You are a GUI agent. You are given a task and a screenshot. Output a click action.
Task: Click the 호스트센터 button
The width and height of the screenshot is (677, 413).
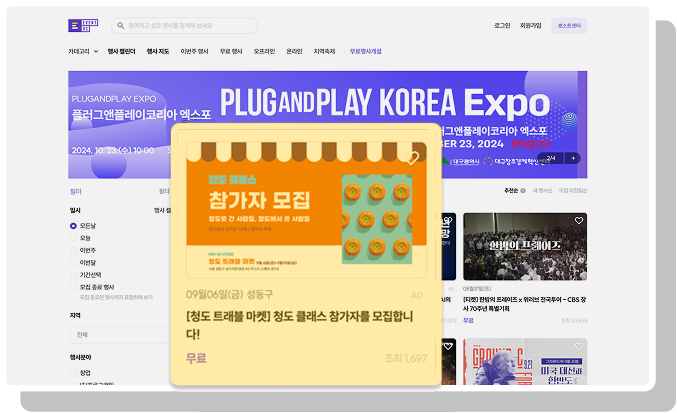[x=569, y=26]
